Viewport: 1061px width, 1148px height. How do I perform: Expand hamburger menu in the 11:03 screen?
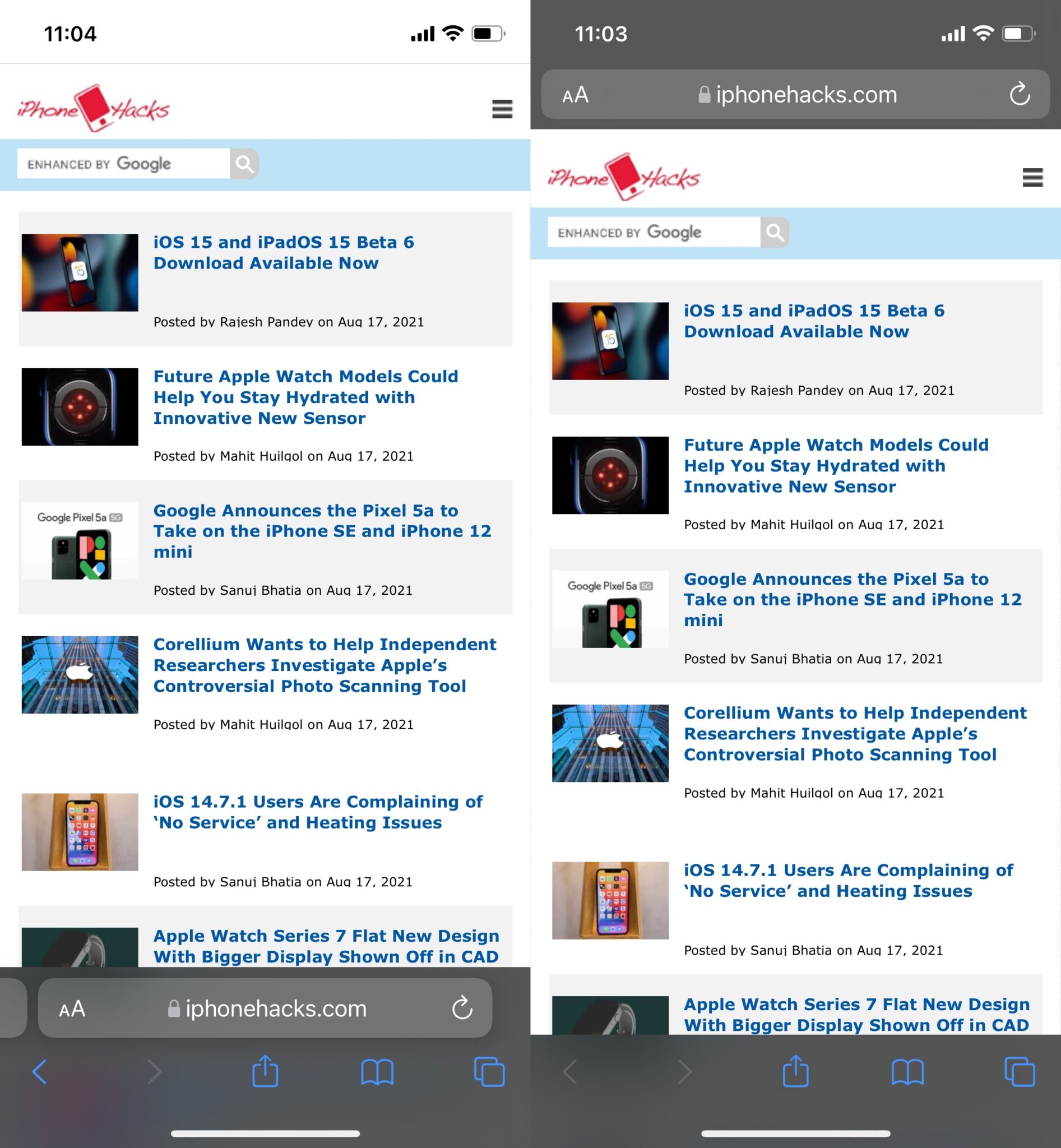[1032, 178]
